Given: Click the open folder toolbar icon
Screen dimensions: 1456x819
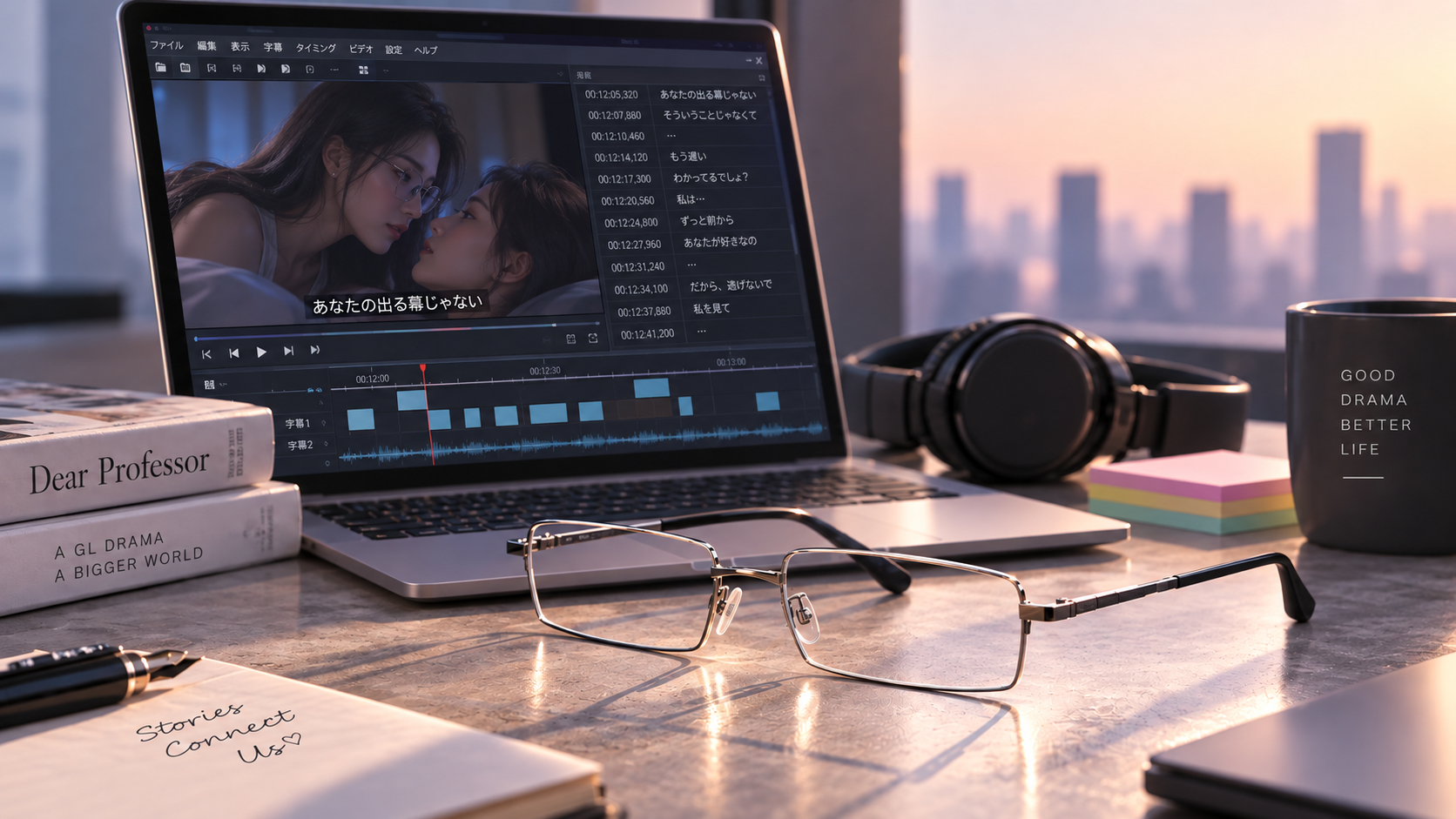Looking at the screenshot, I should 161,67.
